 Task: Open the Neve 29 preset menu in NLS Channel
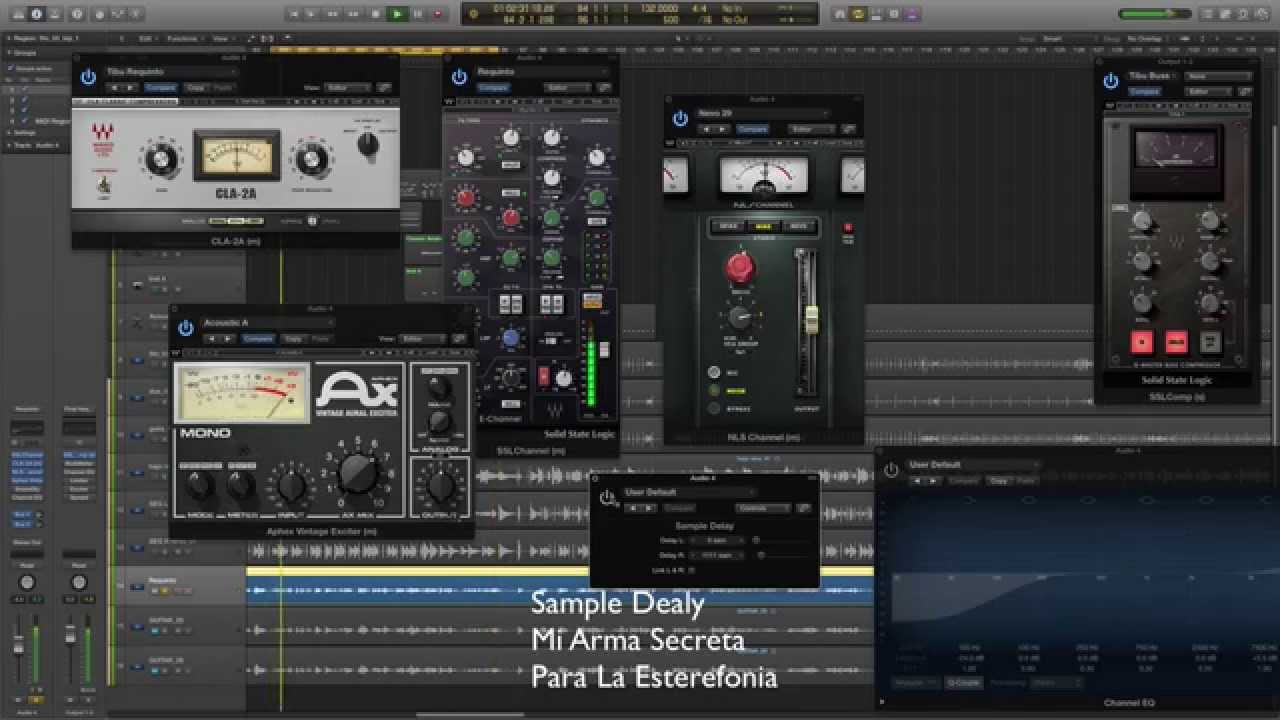pos(763,113)
